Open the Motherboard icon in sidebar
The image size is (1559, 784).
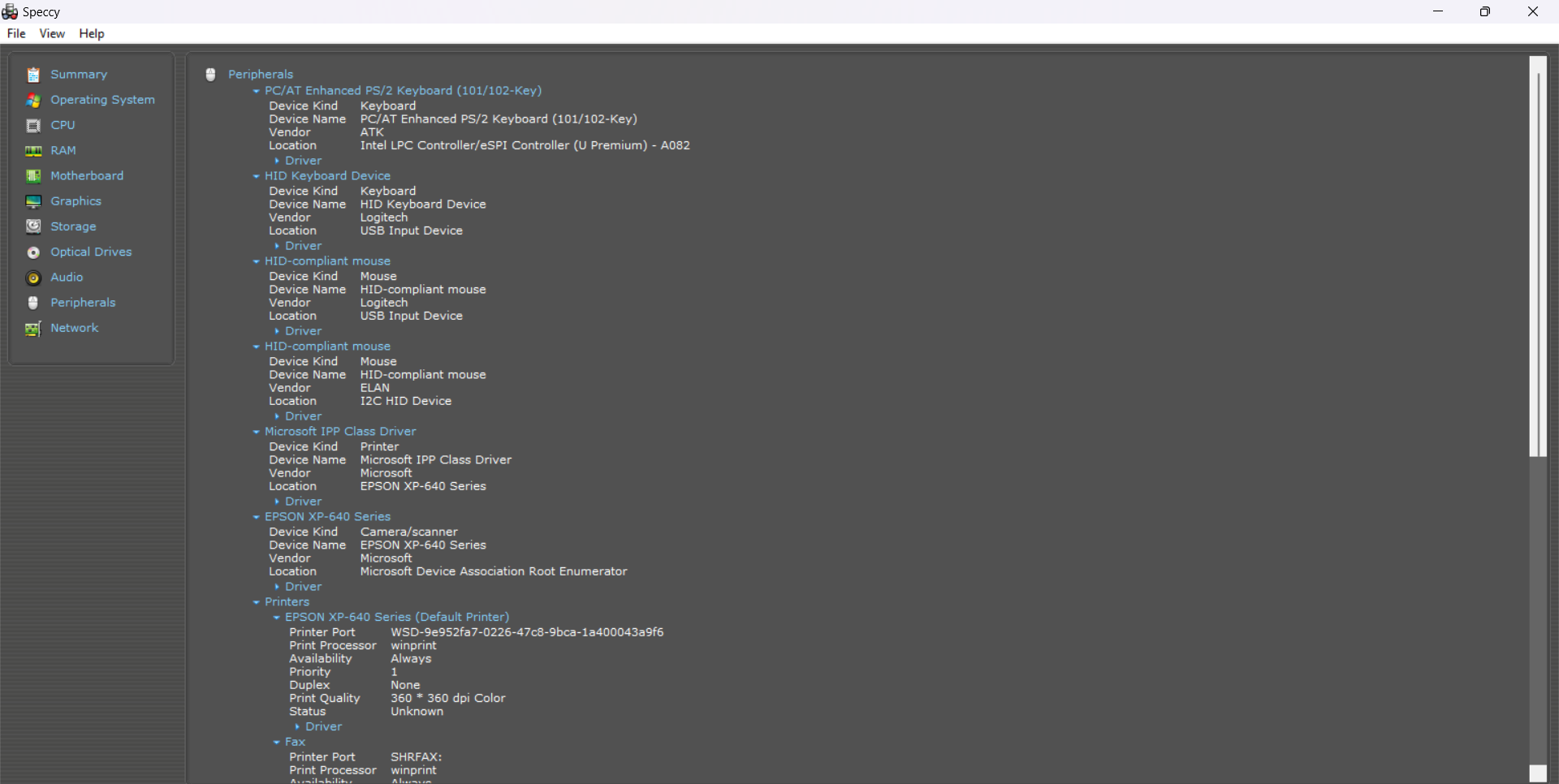click(x=33, y=176)
